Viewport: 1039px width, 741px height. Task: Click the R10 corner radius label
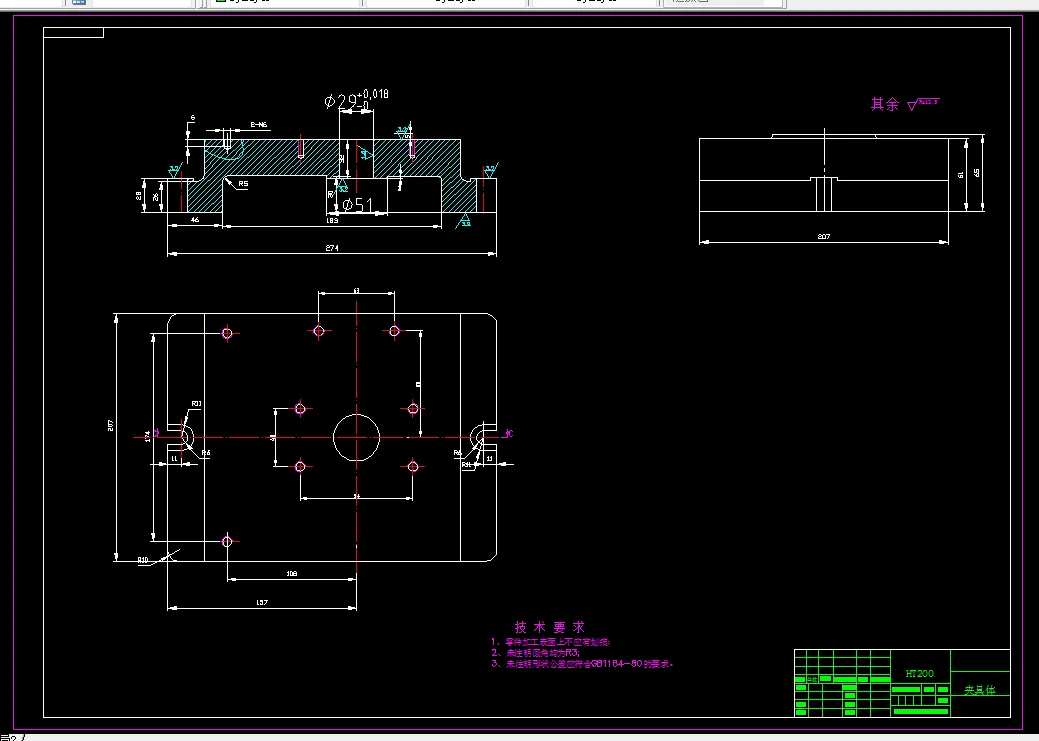point(142,560)
